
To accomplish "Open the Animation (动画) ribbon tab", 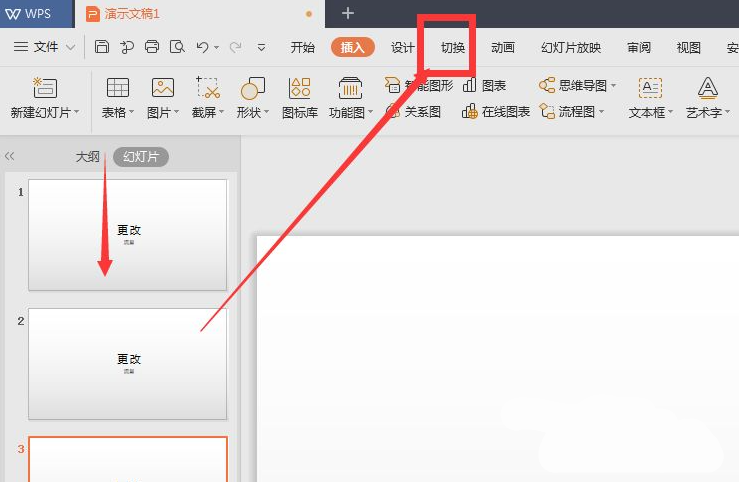I will click(x=502, y=47).
